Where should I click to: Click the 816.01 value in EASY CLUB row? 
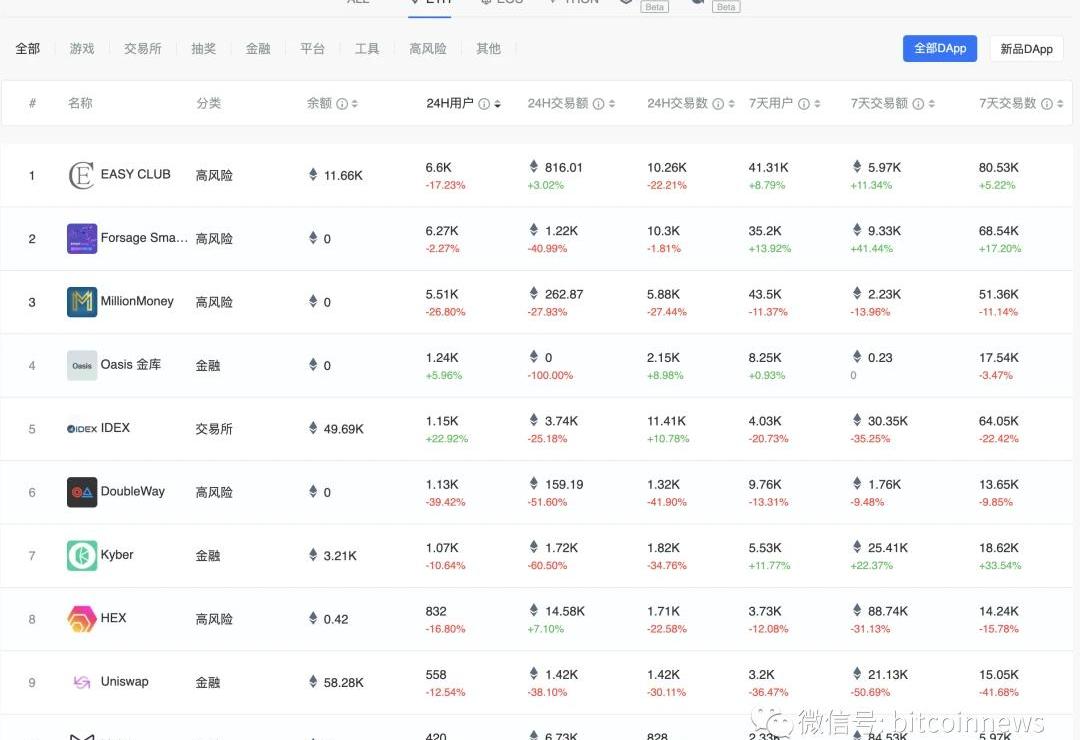click(x=563, y=167)
